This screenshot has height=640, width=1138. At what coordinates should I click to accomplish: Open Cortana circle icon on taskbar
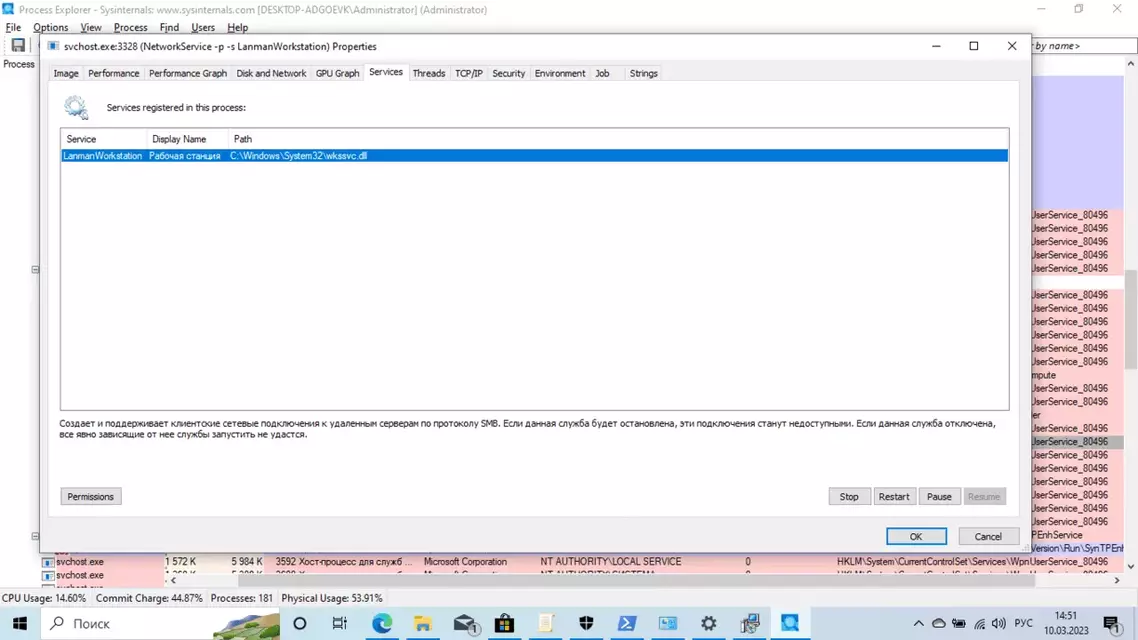(x=300, y=623)
